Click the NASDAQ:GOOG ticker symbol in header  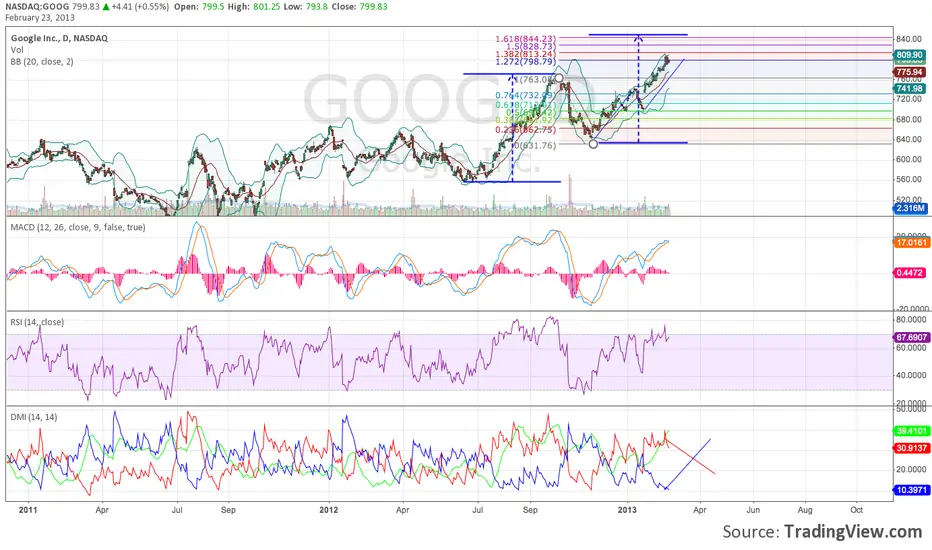[x=39, y=7]
